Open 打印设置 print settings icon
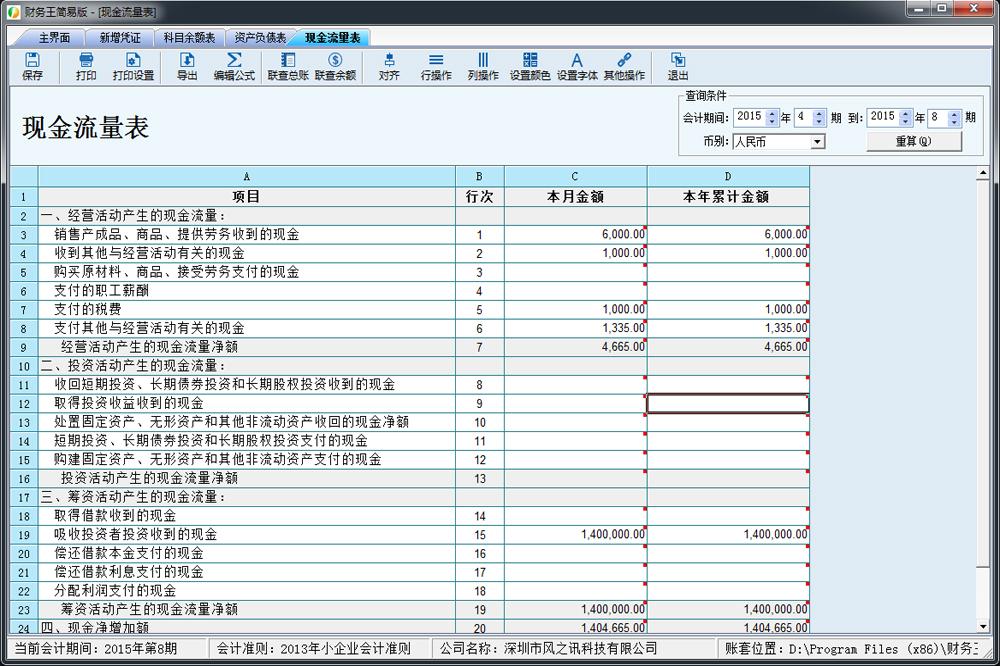This screenshot has width=1000, height=666. pyautogui.click(x=133, y=66)
